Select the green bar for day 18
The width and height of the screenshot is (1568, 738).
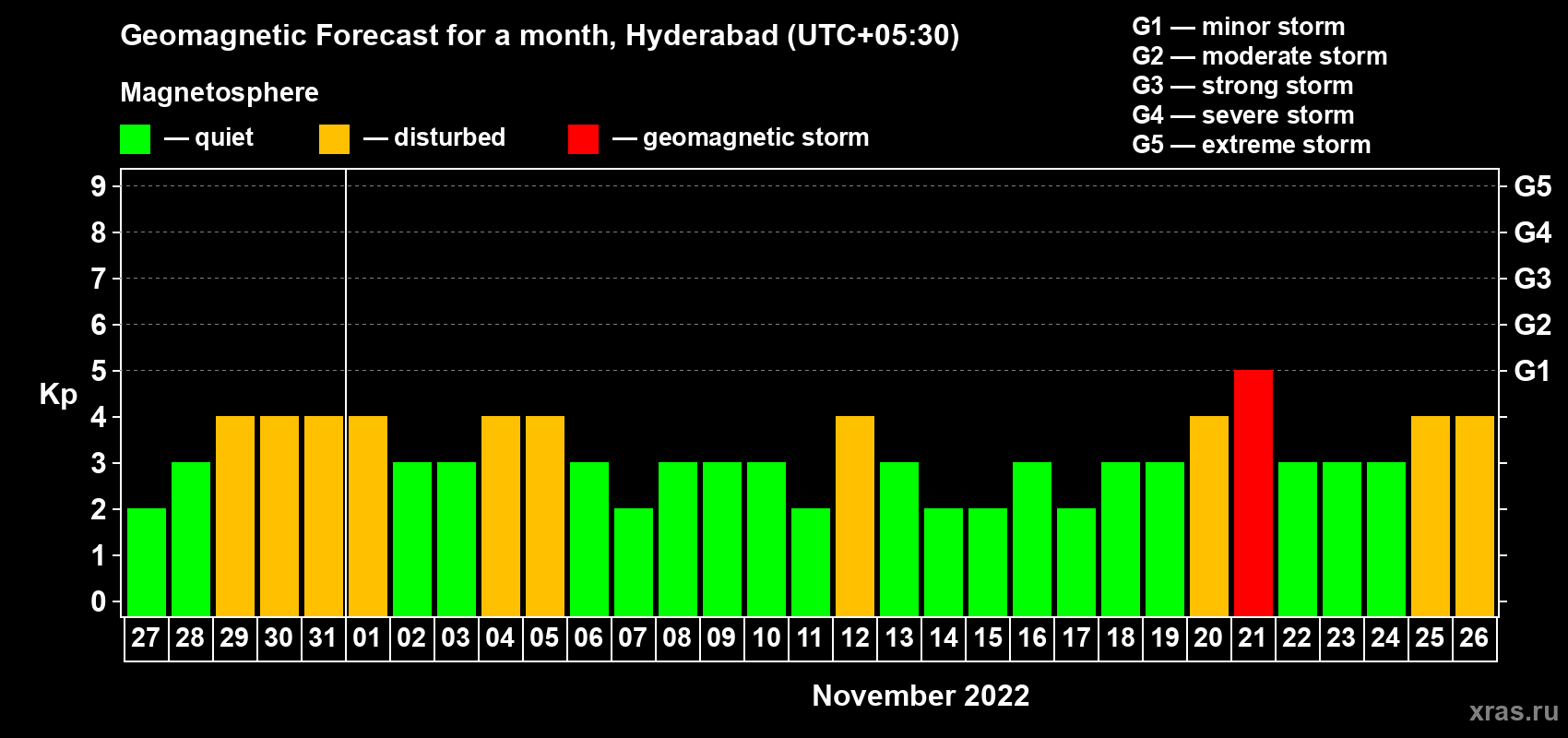[1121, 539]
